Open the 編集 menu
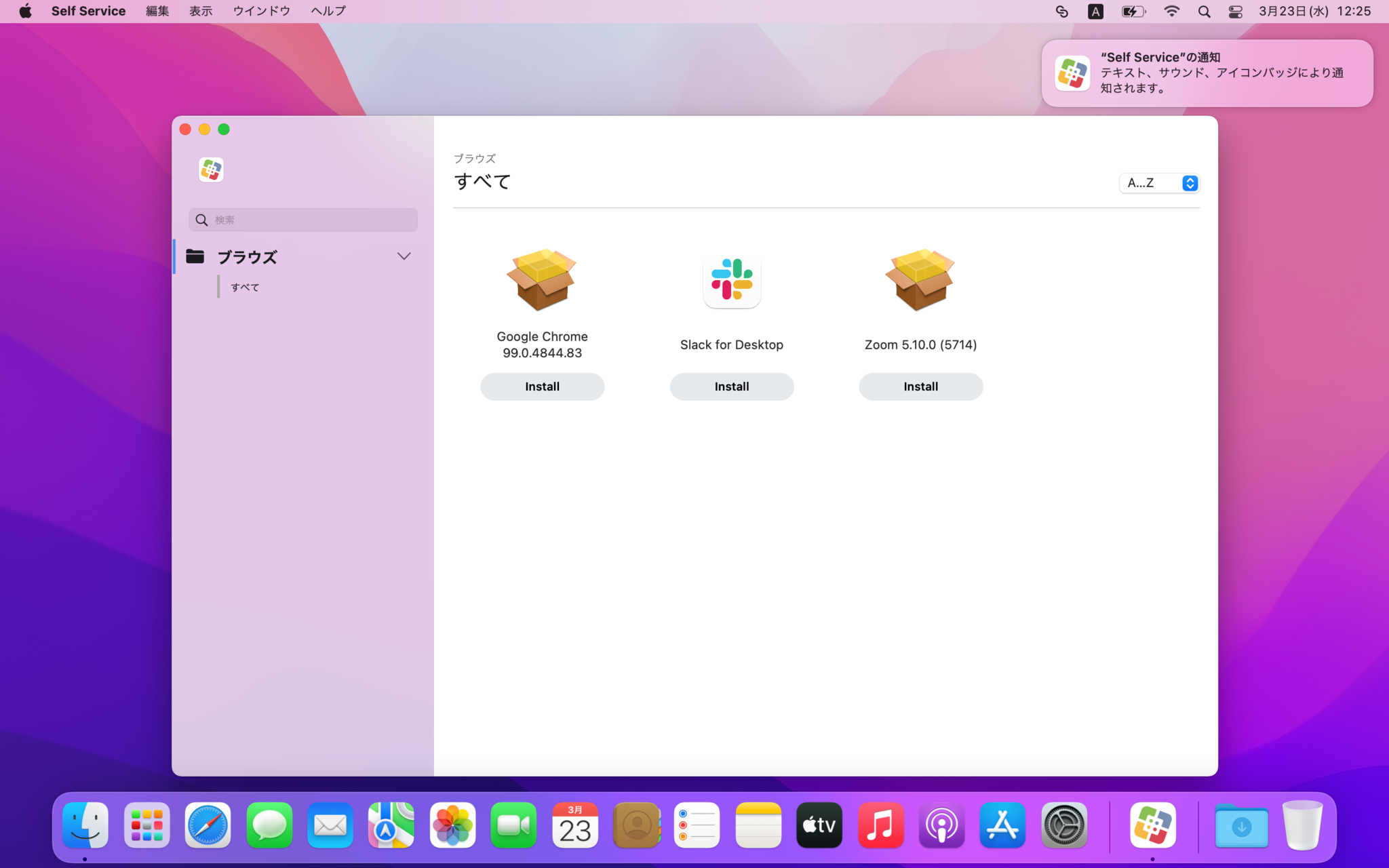 157,12
